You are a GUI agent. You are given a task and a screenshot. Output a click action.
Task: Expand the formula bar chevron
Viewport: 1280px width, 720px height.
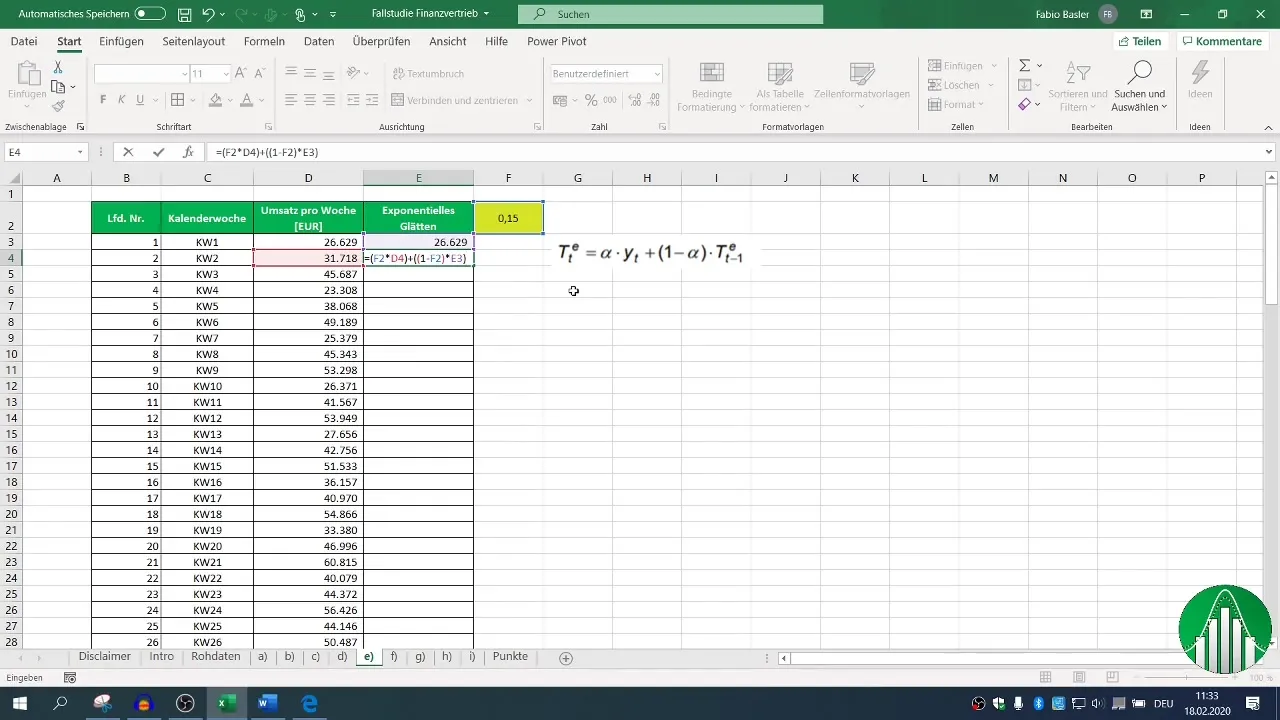pyautogui.click(x=1269, y=152)
